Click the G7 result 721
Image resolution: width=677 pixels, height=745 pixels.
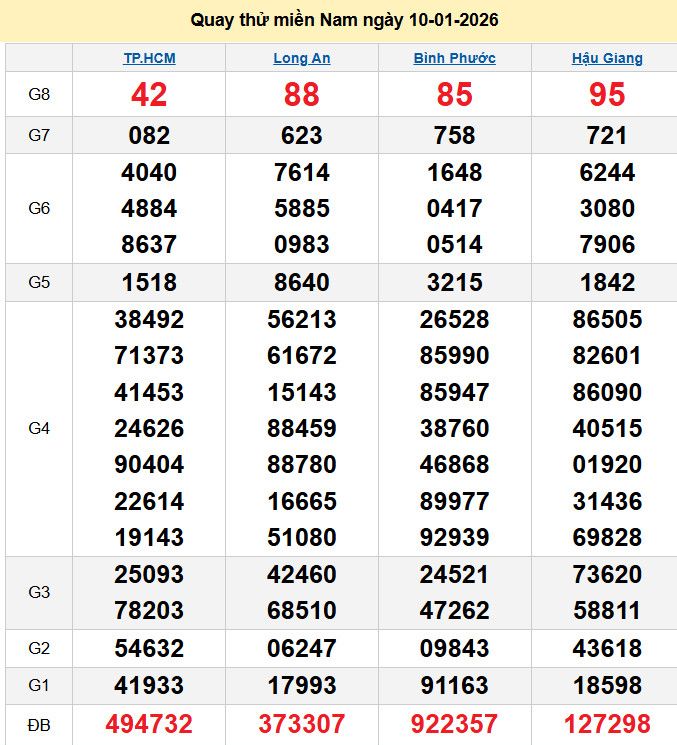[607, 135]
